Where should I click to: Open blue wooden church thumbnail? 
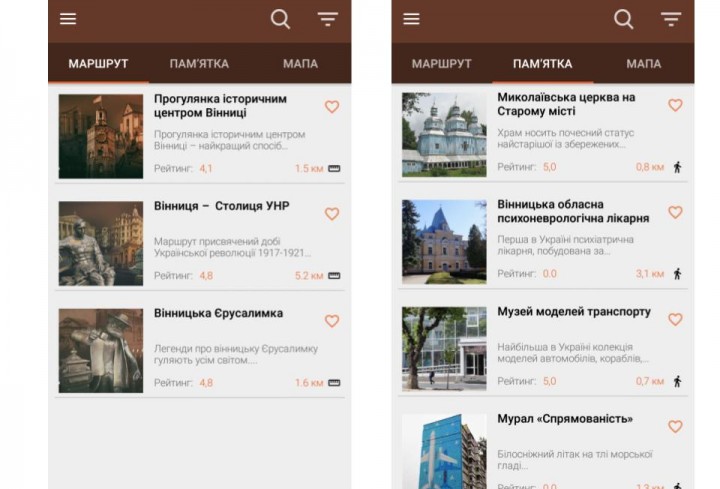click(x=444, y=135)
